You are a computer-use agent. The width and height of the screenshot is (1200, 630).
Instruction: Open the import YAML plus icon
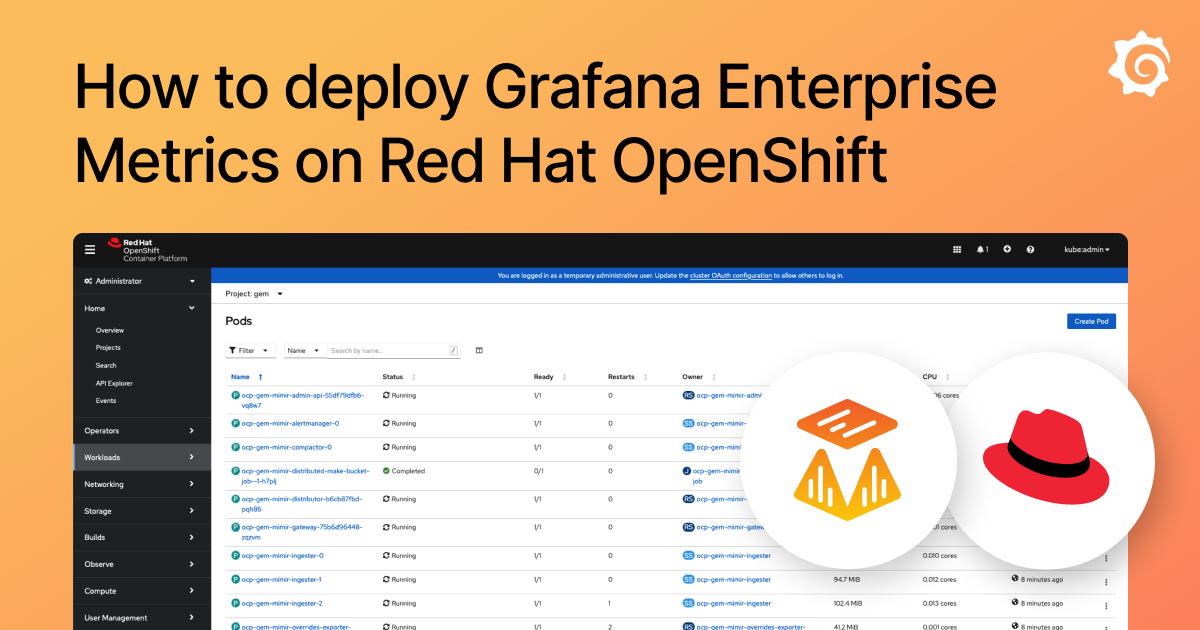tap(1008, 249)
